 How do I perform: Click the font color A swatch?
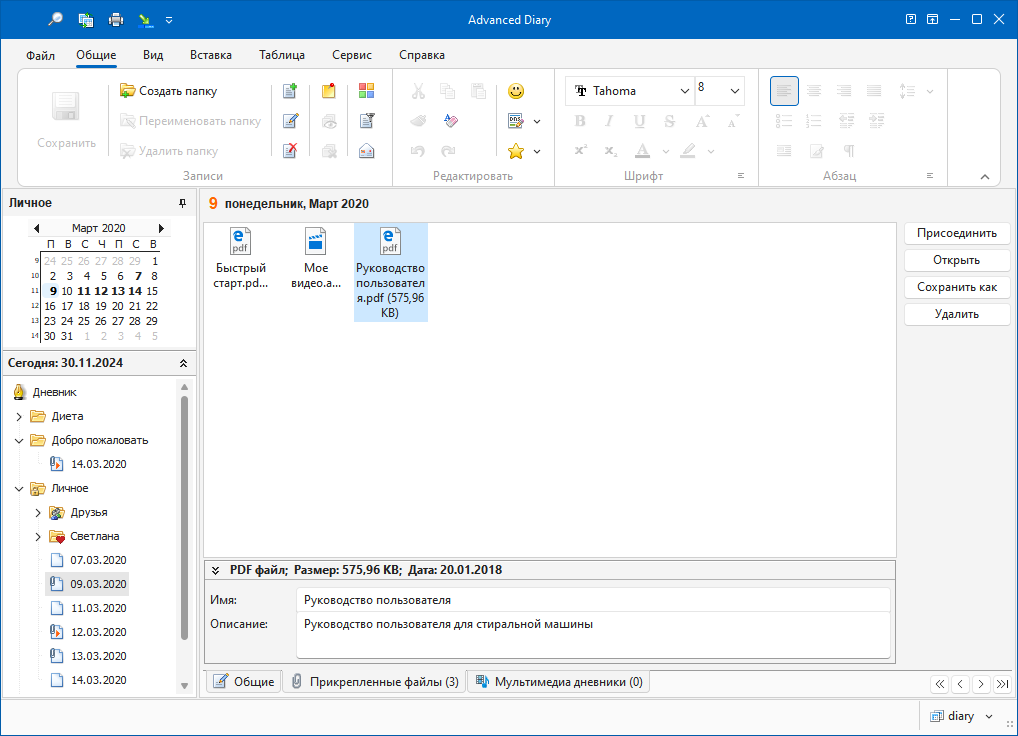643,151
